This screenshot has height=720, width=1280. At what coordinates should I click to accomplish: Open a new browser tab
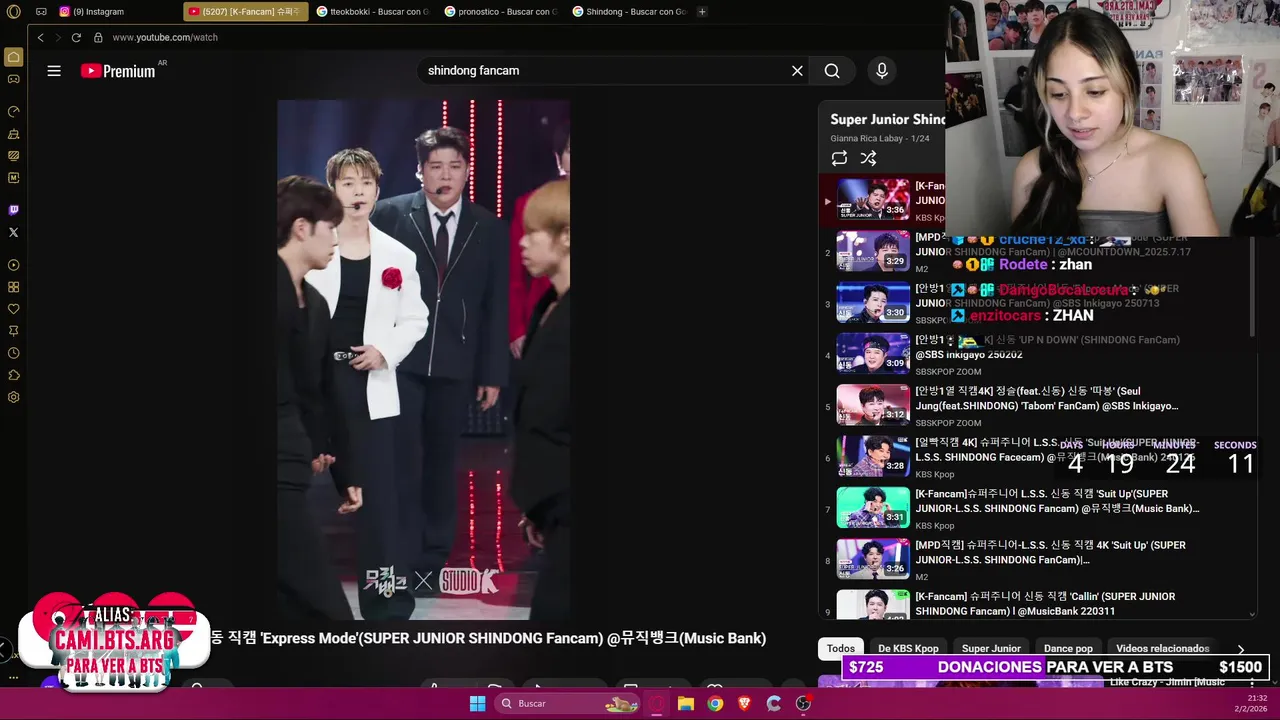point(702,12)
